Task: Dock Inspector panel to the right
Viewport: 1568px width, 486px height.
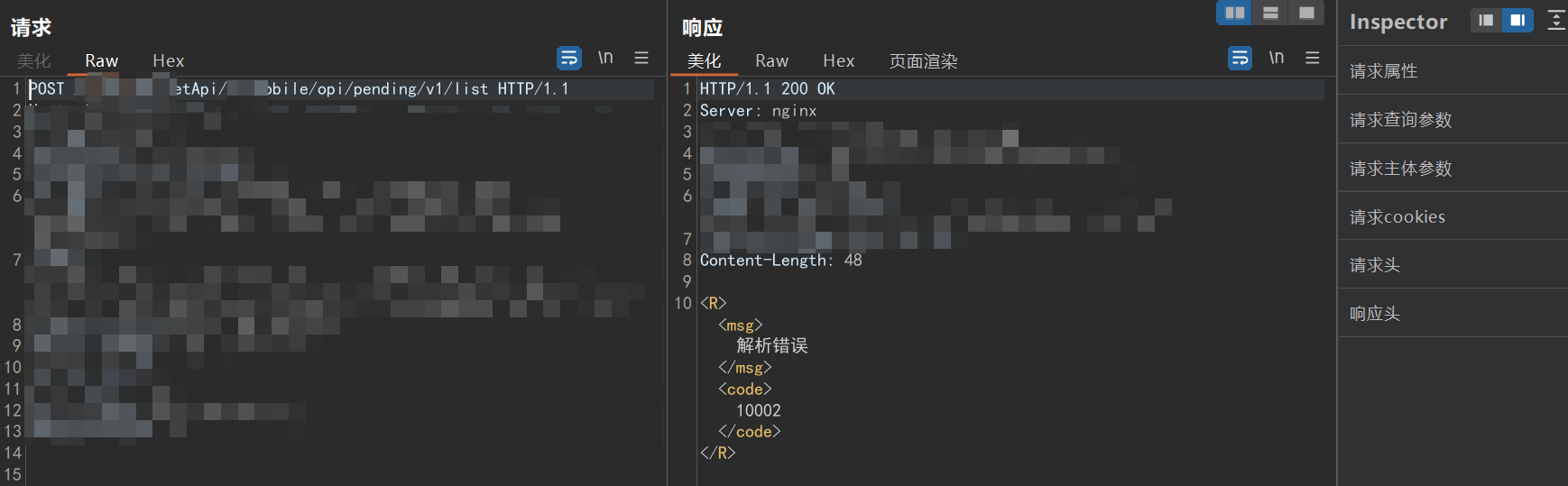Action: tap(1517, 20)
